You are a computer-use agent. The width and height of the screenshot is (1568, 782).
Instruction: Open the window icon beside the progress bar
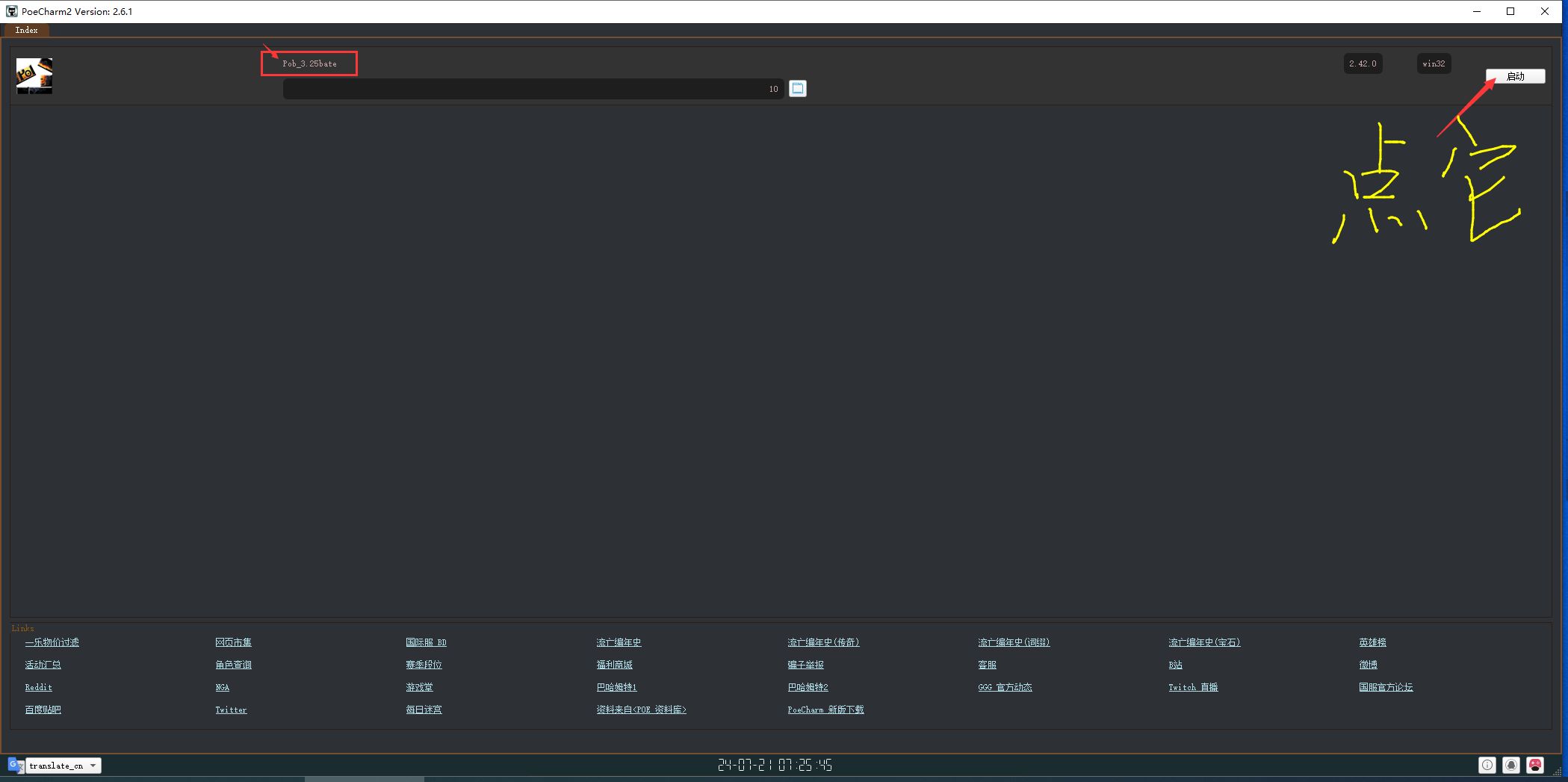click(797, 89)
